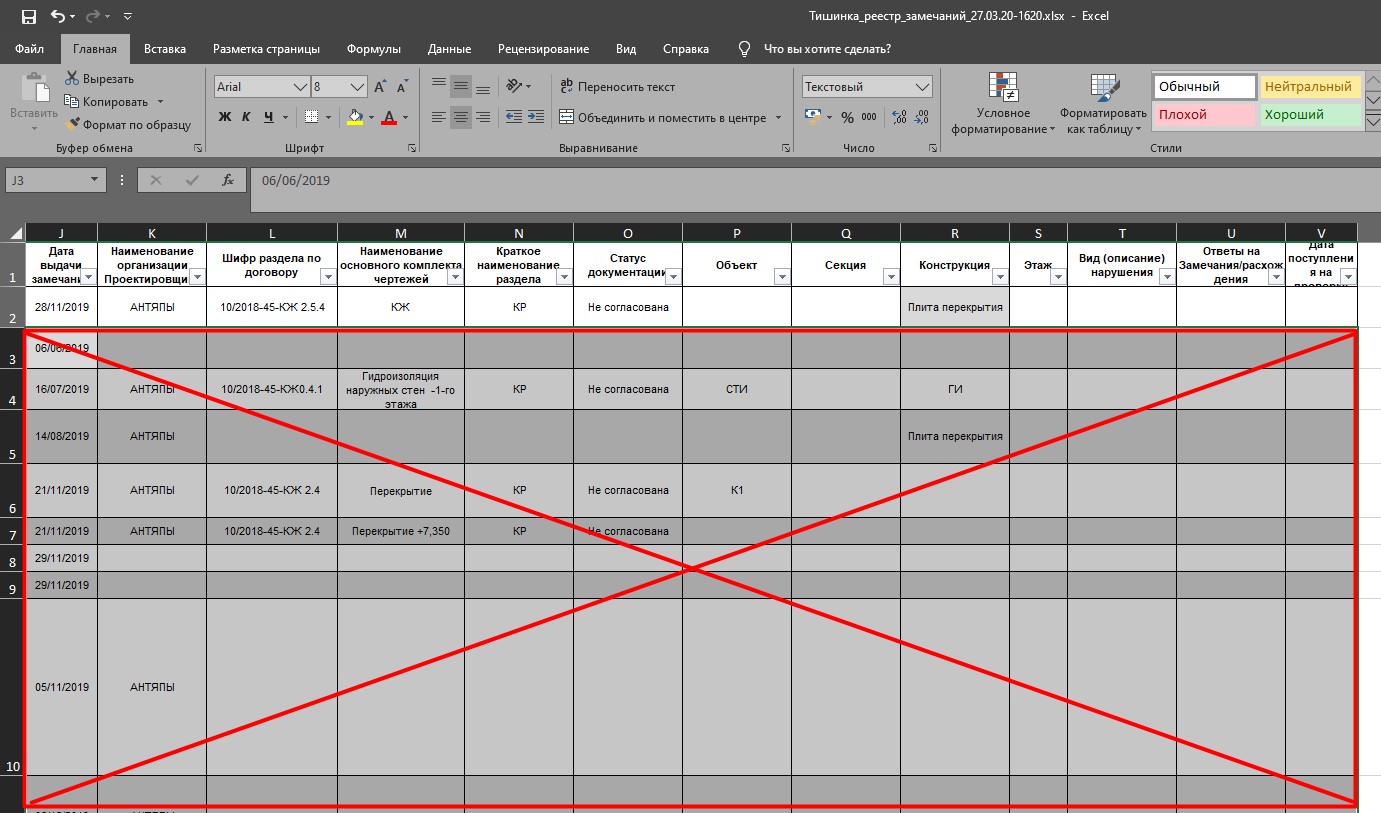
Task: Open the Копировать options arrow
Action: 160,102
